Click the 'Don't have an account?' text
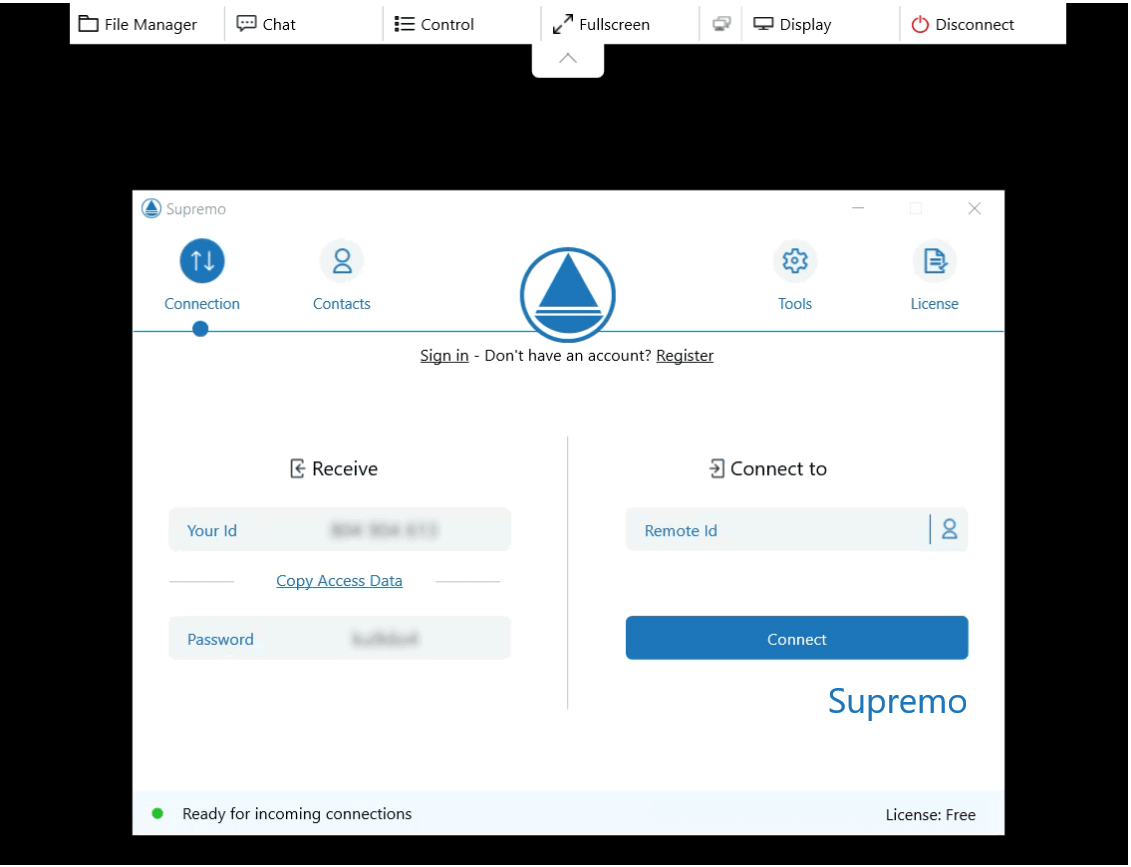The height and width of the screenshot is (867, 1131). coord(568,356)
